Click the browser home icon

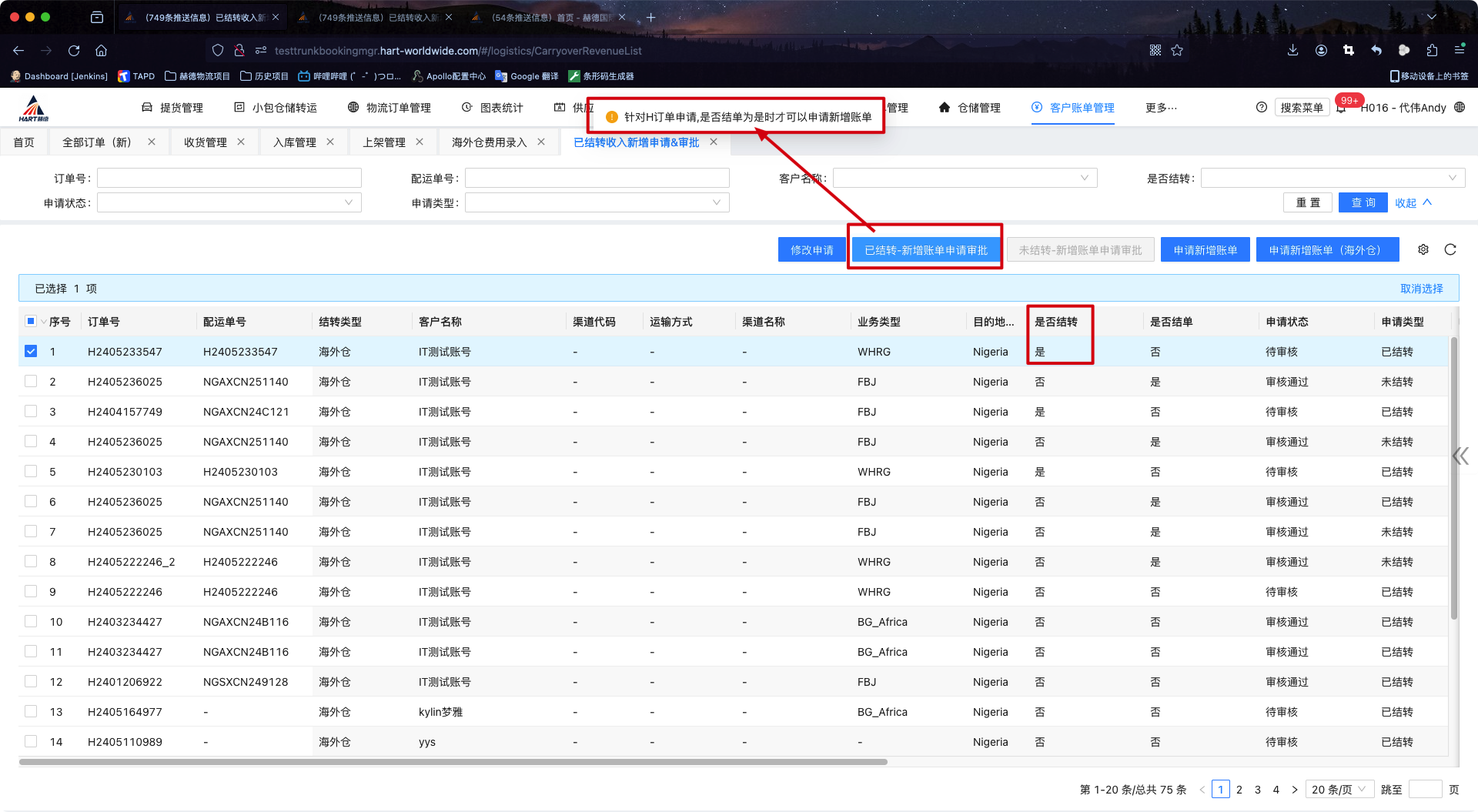[101, 51]
